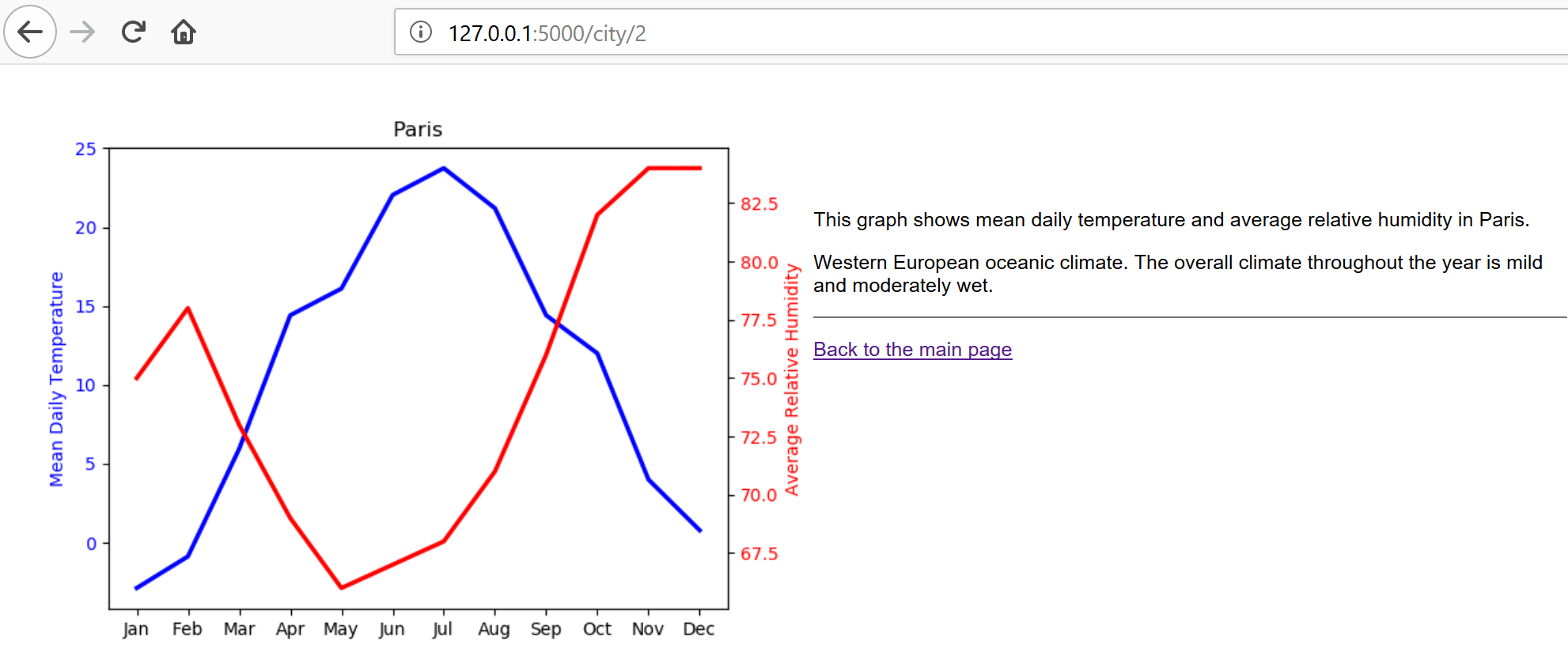The image size is (1568, 656).
Task: Click the 'Sep' month label
Action: (x=546, y=629)
